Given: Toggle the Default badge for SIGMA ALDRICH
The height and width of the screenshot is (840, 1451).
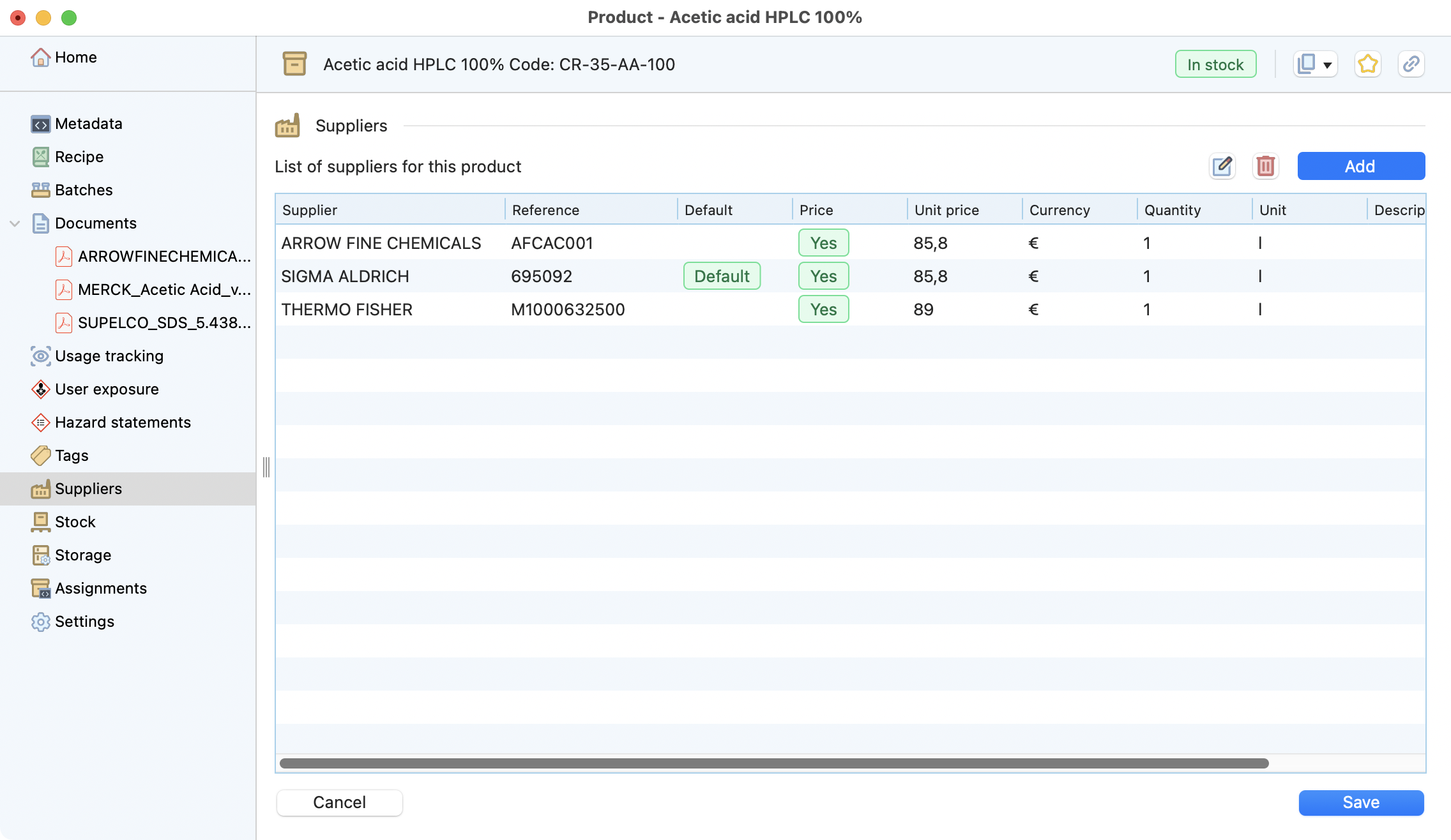Looking at the screenshot, I should (722, 276).
